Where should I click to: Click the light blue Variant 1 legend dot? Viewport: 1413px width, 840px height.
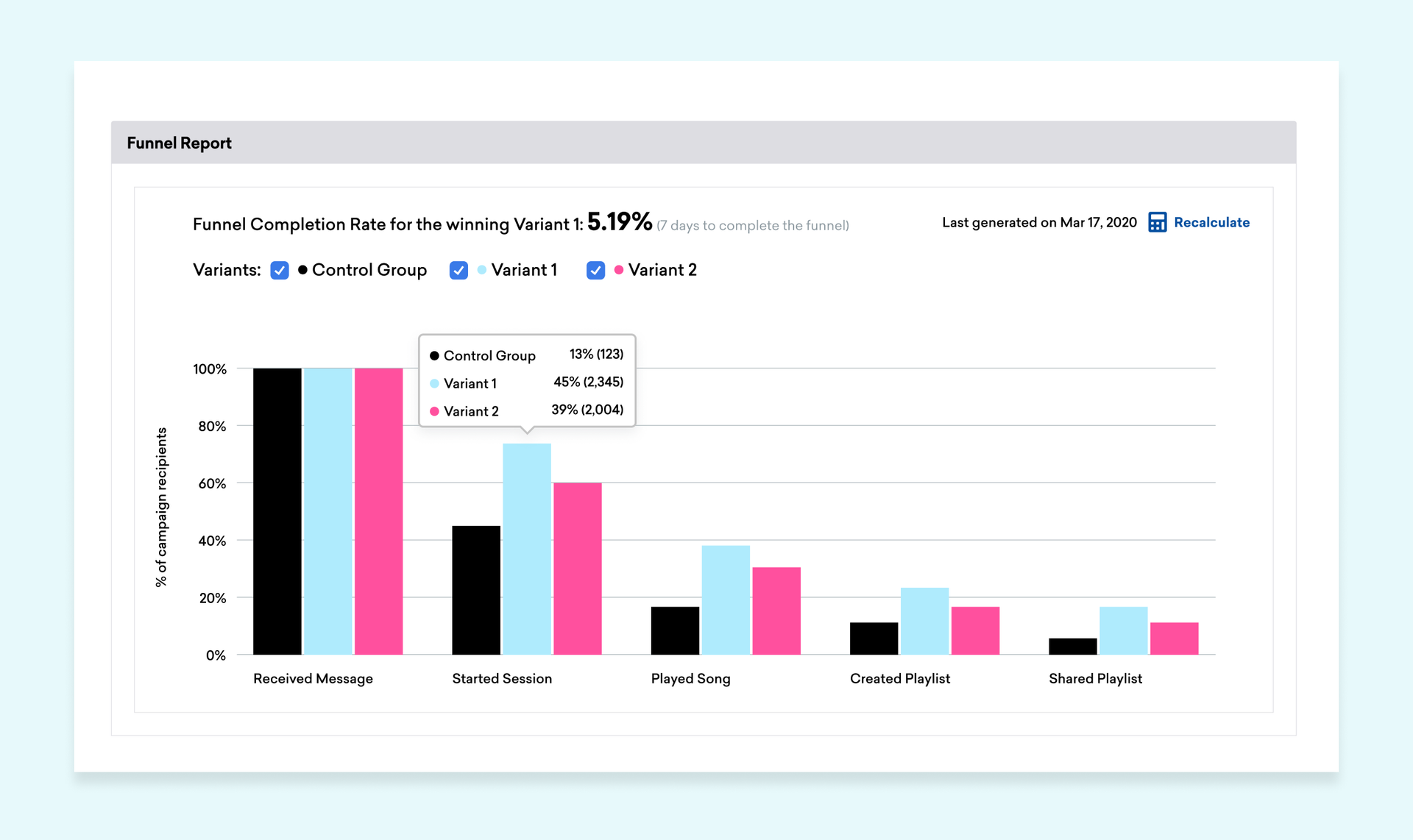[482, 270]
